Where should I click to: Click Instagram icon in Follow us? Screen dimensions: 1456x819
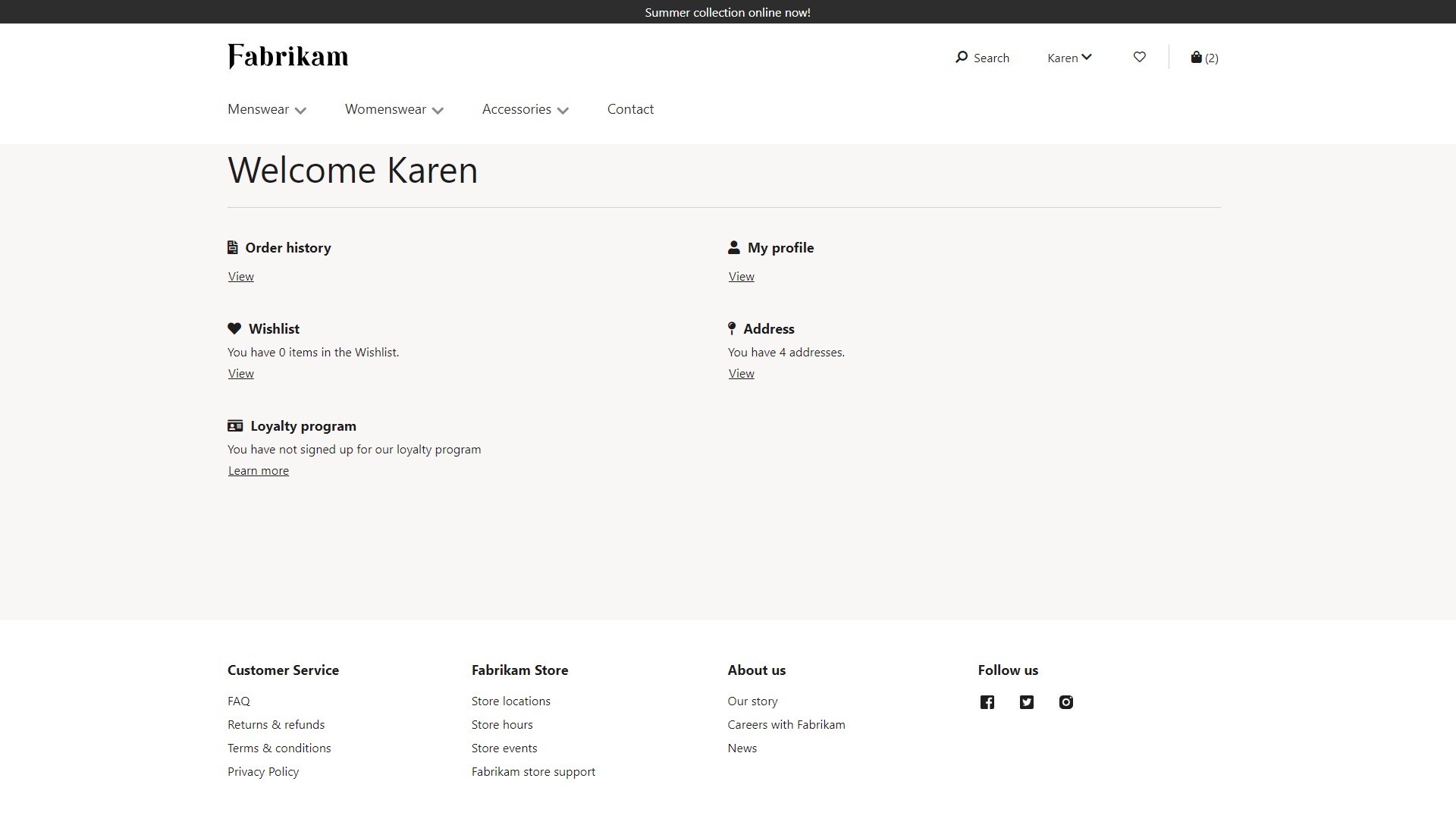click(1066, 701)
